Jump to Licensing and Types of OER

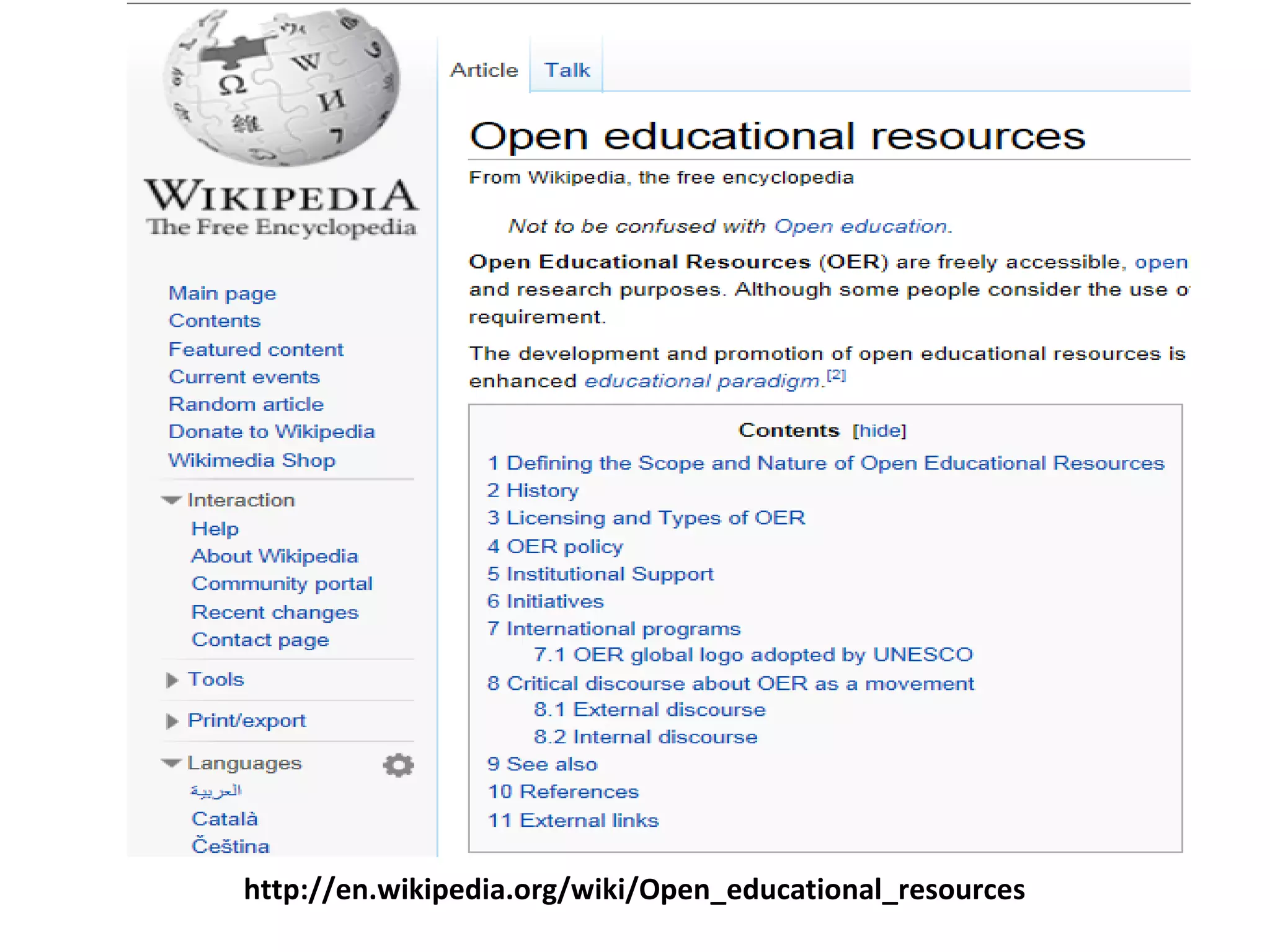point(646,518)
